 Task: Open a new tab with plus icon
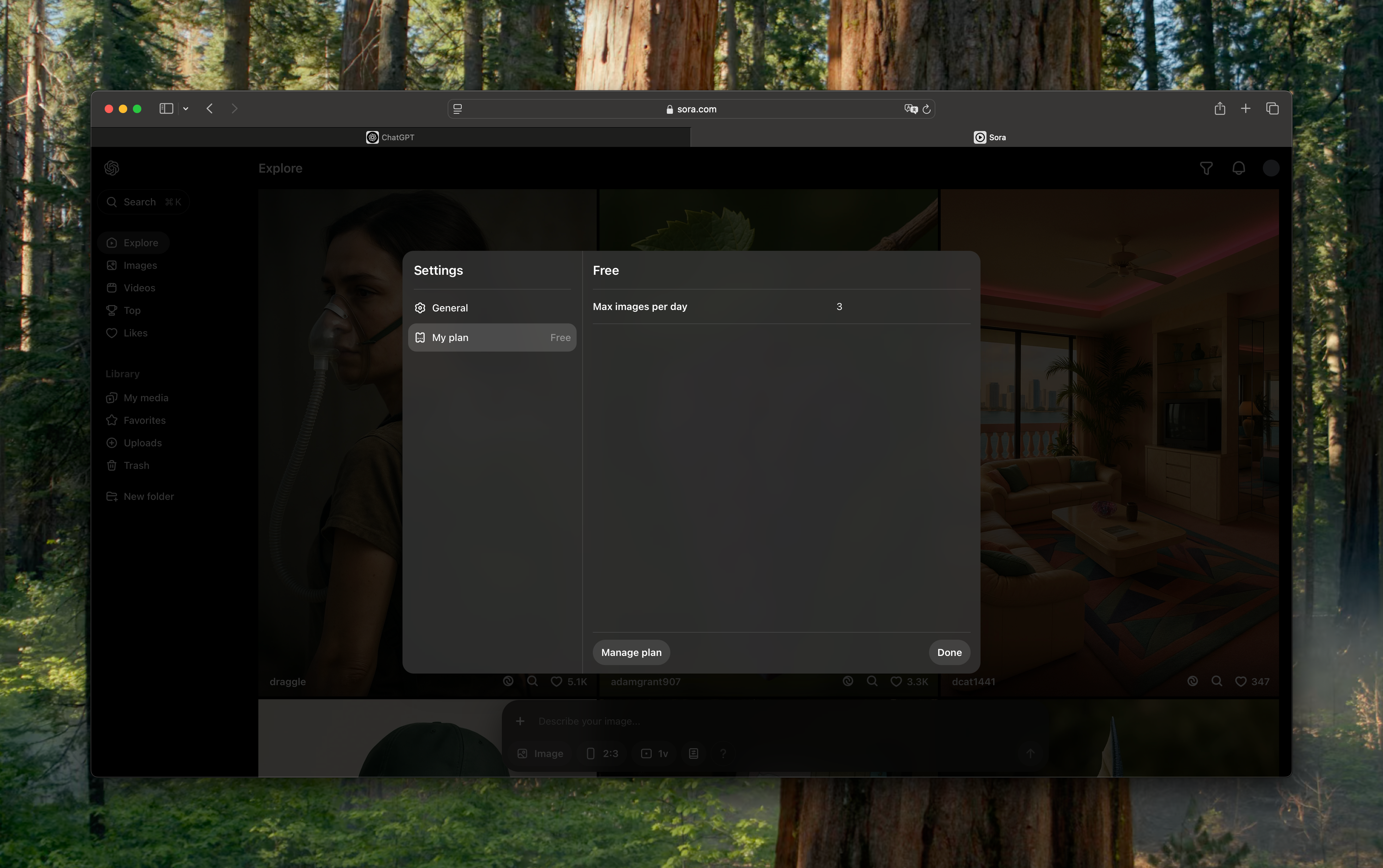pos(1246,108)
